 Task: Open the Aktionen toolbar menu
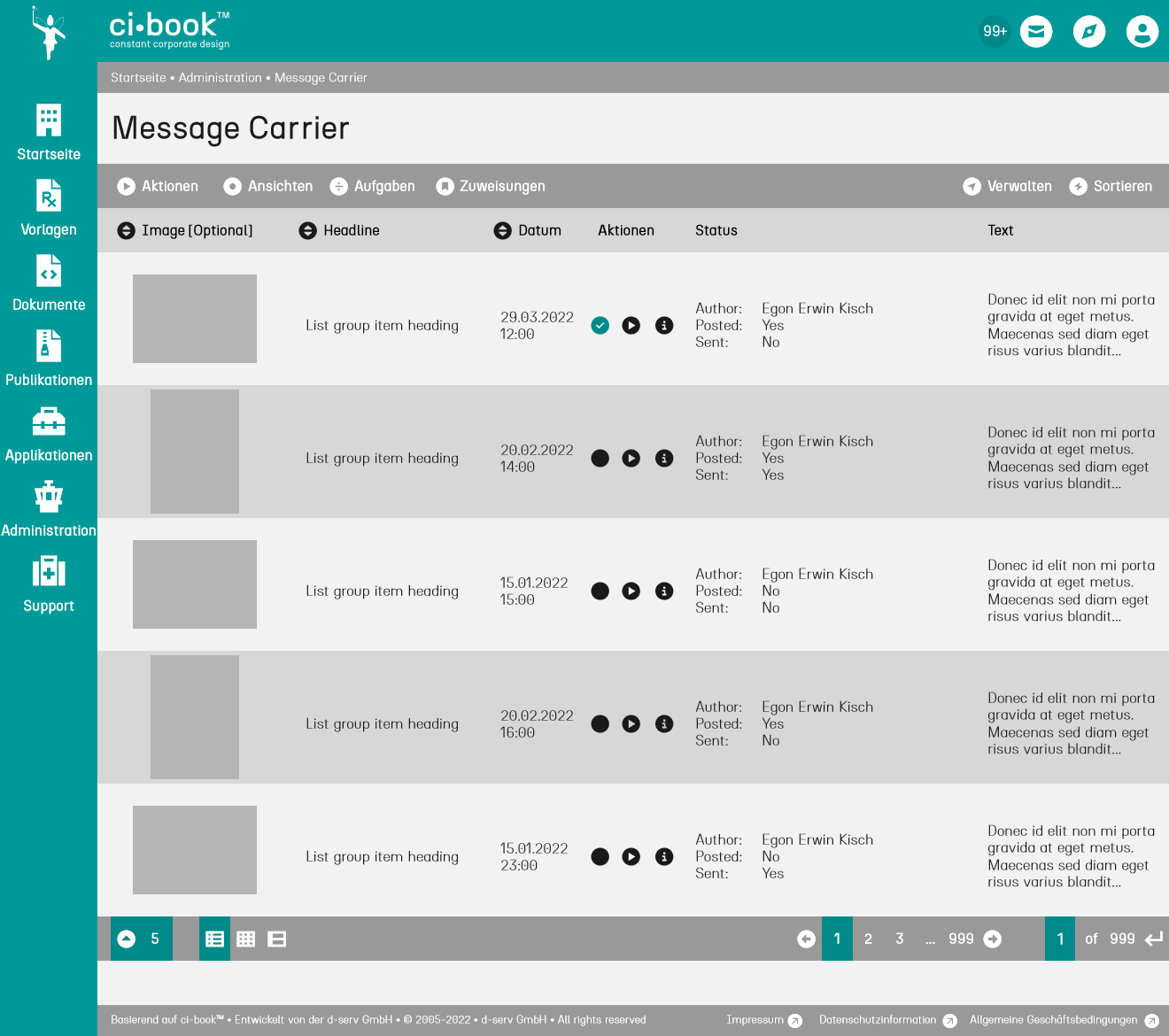coord(159,186)
